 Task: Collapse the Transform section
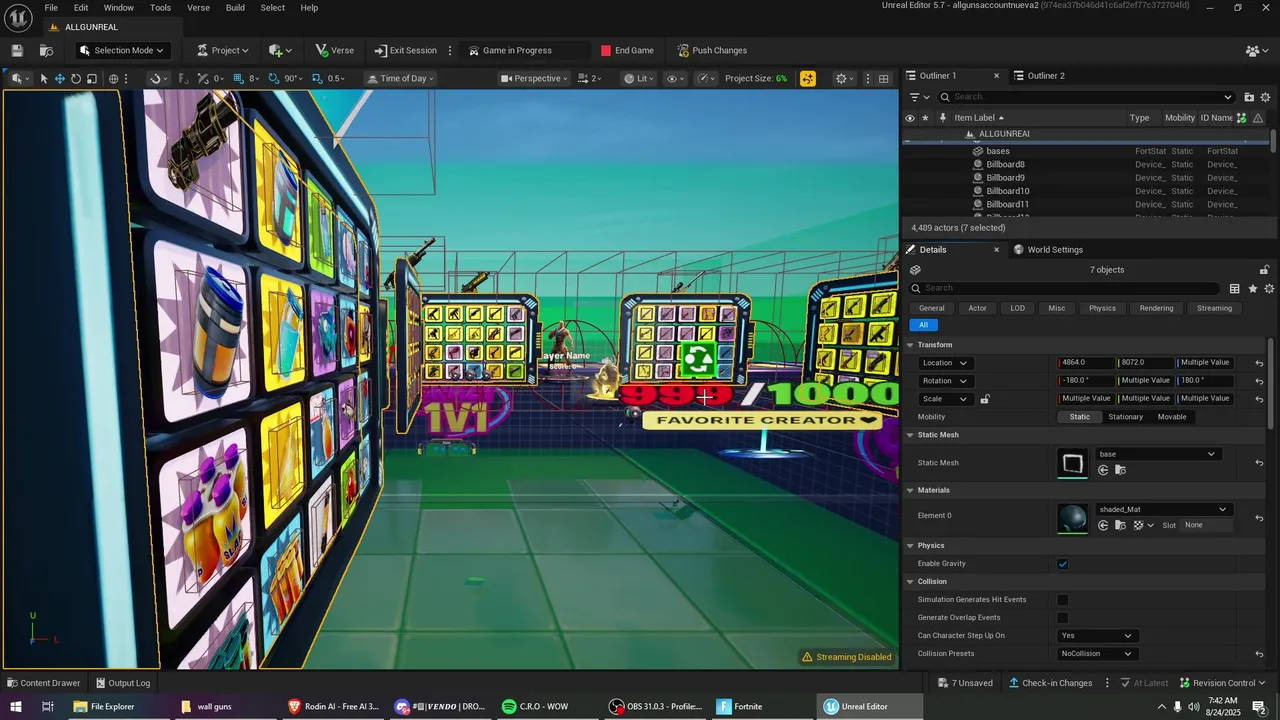[910, 345]
